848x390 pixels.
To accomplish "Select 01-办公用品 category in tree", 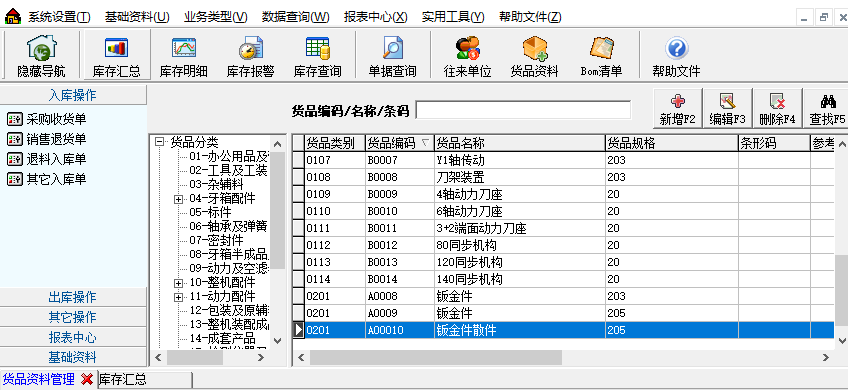I will coord(229,157).
